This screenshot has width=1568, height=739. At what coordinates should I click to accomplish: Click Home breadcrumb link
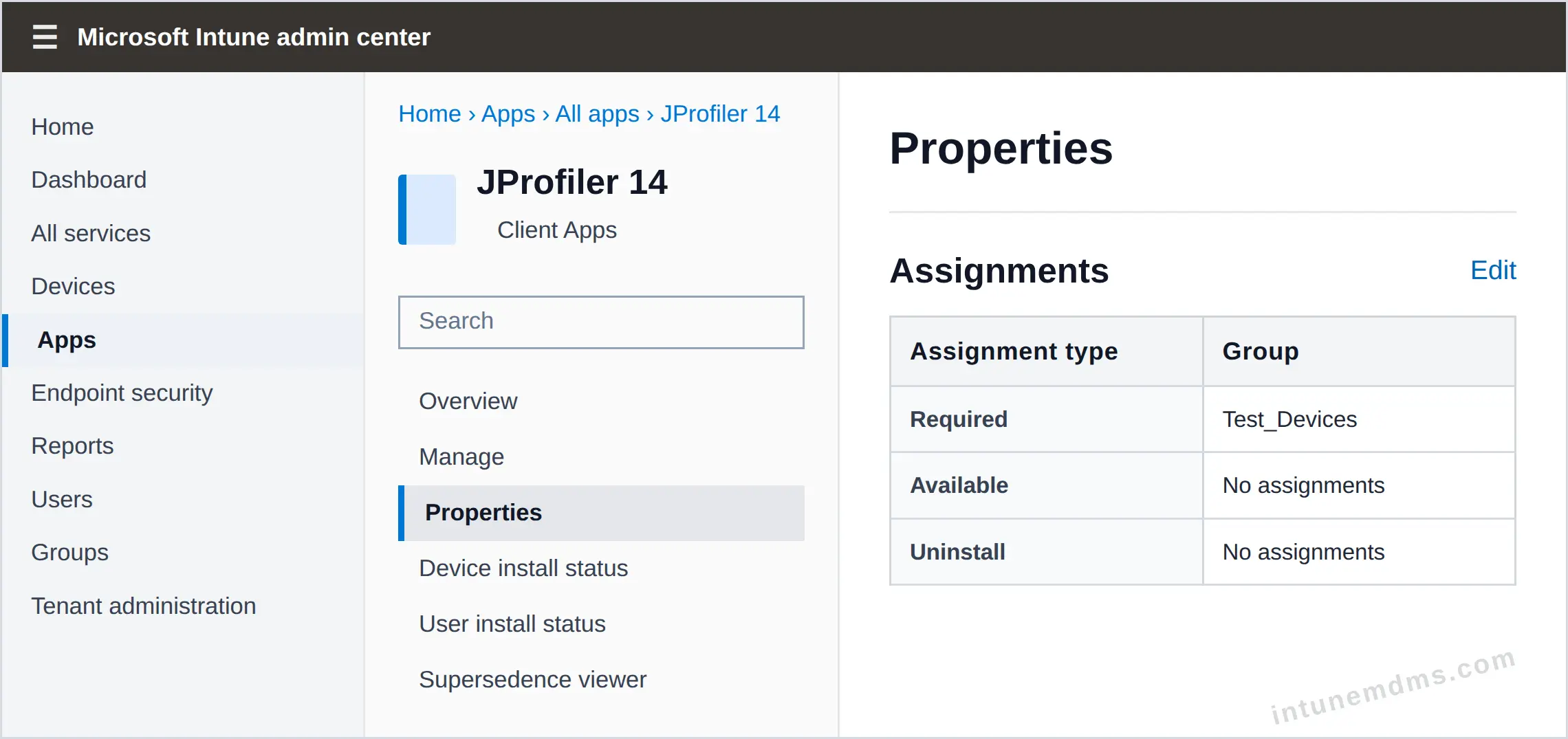click(x=430, y=114)
